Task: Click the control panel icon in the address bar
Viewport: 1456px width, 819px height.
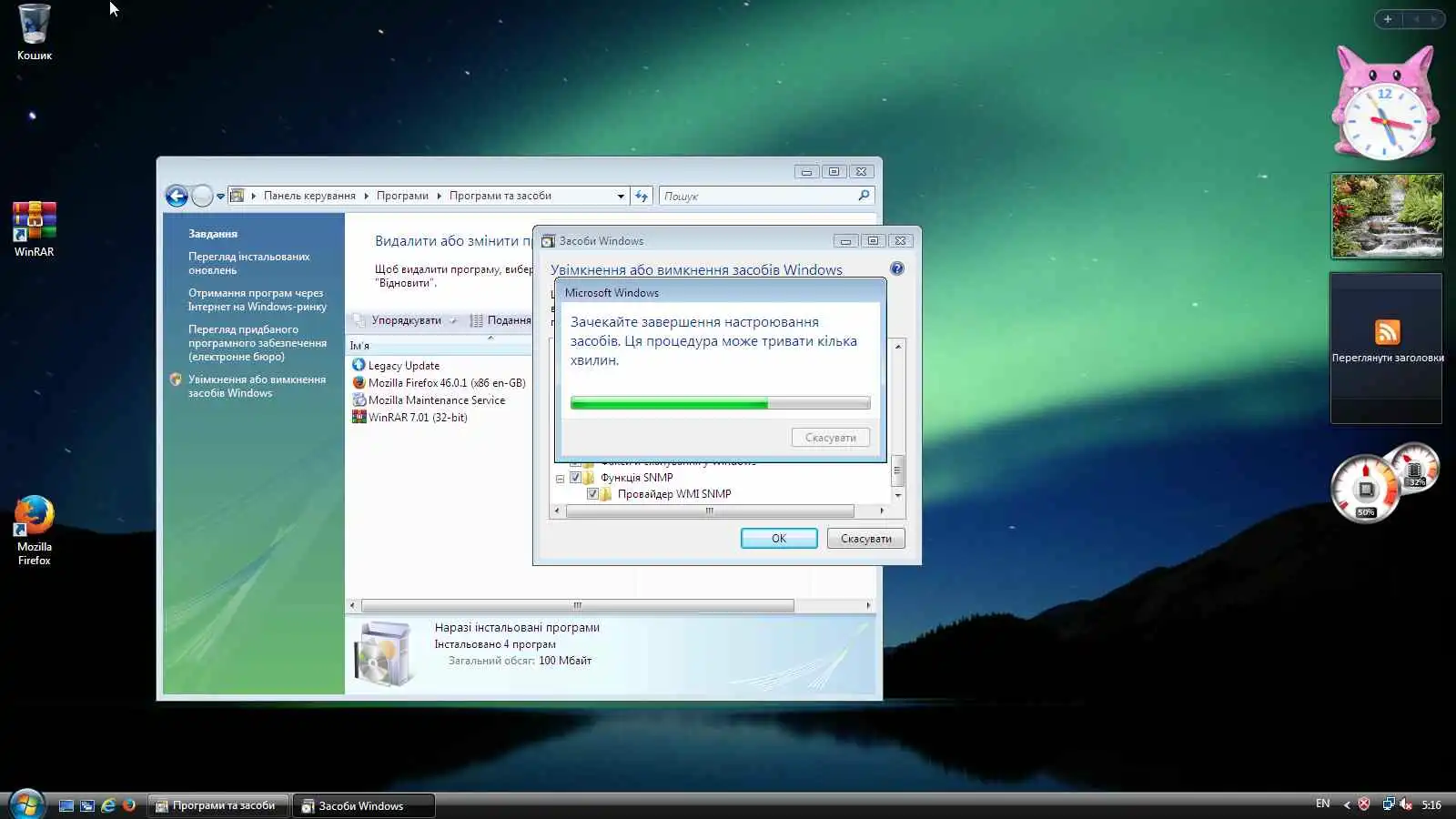Action: [238, 196]
